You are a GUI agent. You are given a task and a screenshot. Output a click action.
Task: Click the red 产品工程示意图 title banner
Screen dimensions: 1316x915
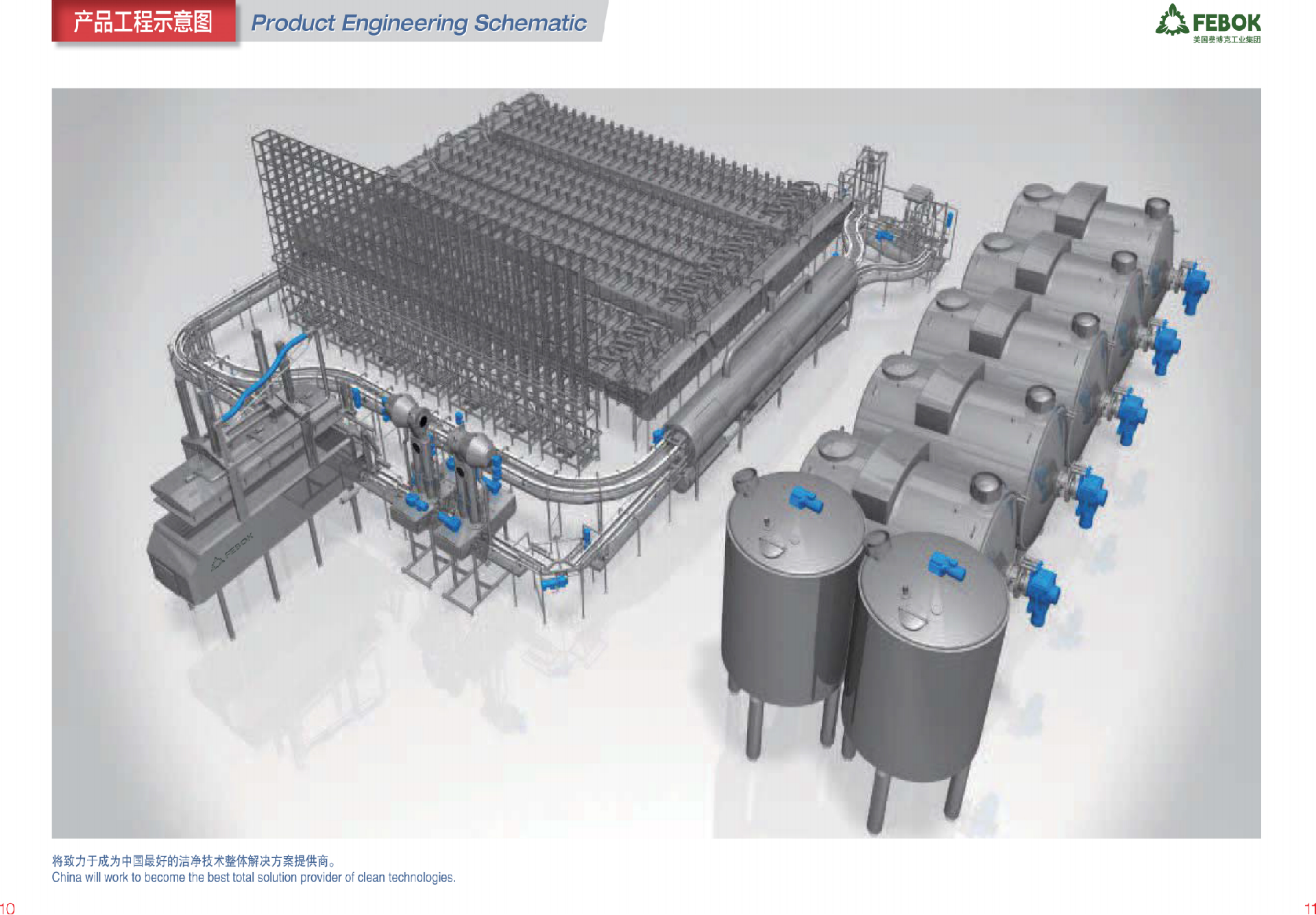pyautogui.click(x=143, y=22)
